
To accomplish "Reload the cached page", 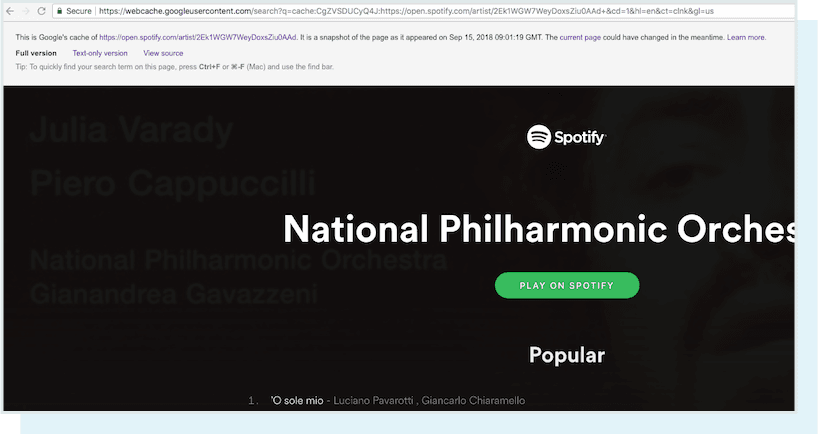I will (41, 10).
